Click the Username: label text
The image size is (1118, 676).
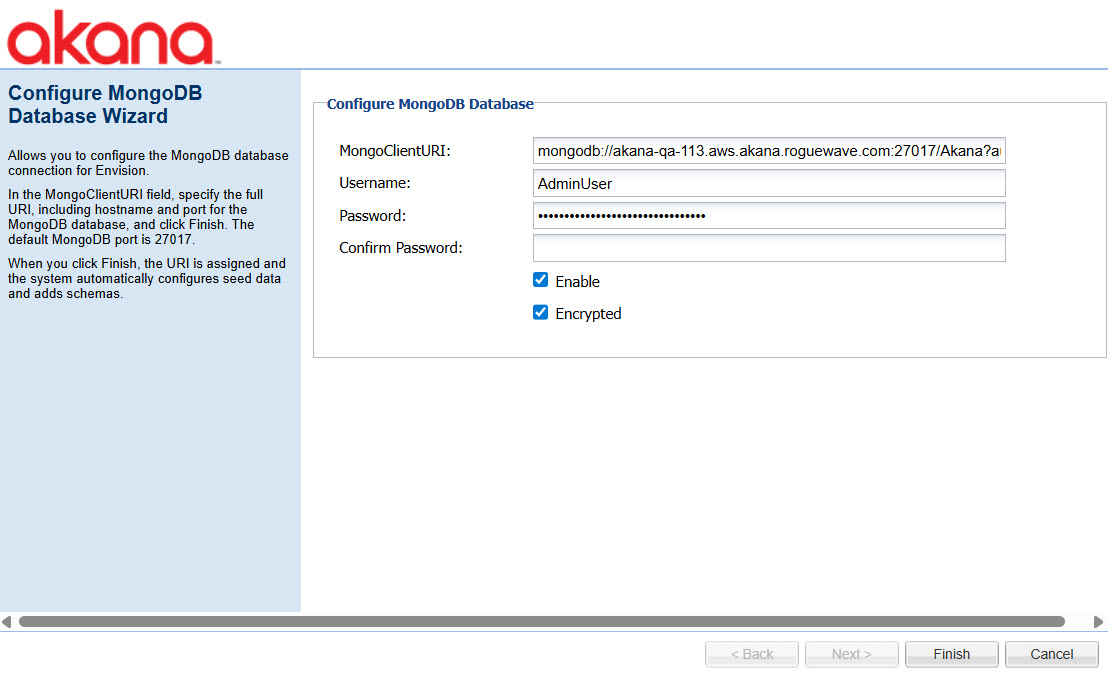375,183
